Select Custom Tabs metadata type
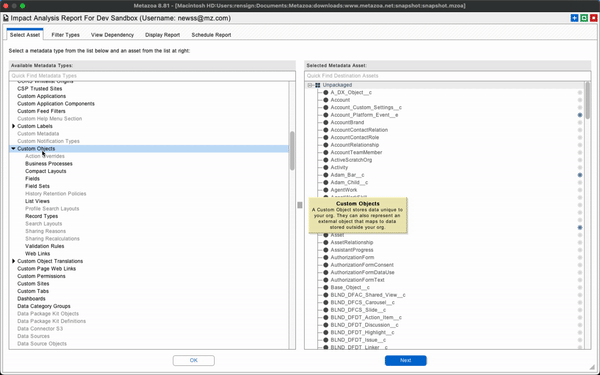This screenshot has height=375, width=600. [x=33, y=291]
